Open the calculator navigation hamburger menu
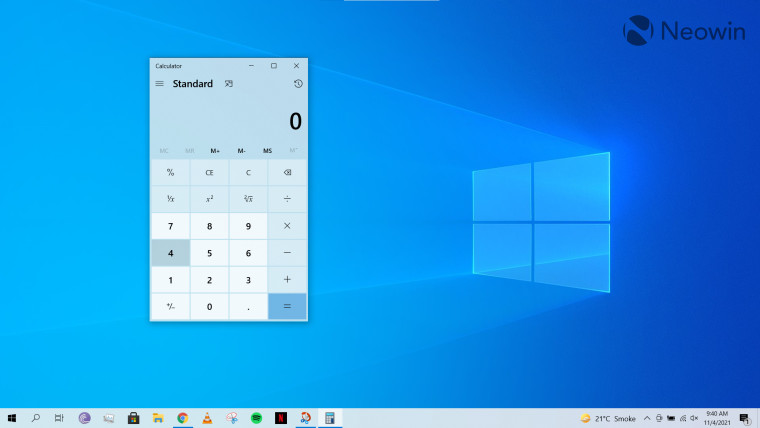760x428 pixels. [x=159, y=84]
